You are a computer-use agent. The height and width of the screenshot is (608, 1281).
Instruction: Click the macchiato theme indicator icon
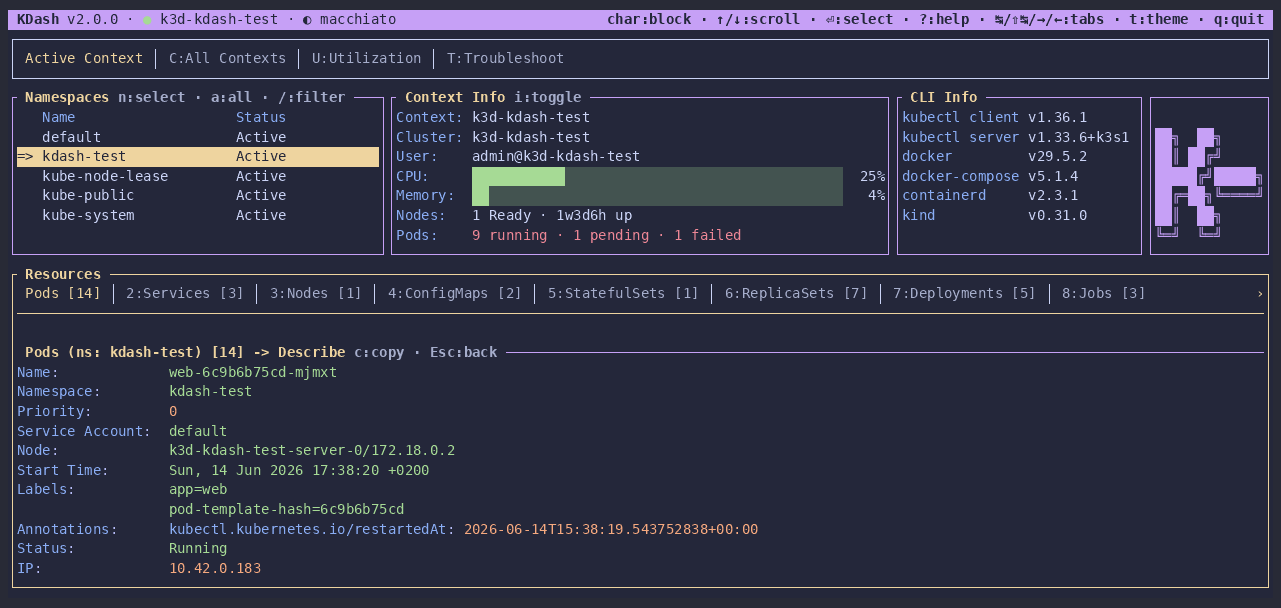(x=307, y=20)
